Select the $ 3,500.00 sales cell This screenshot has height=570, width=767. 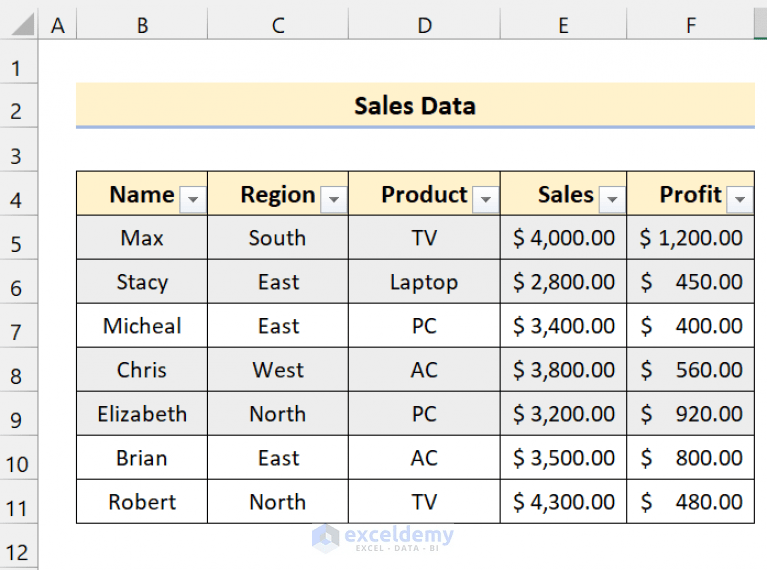[x=564, y=458]
